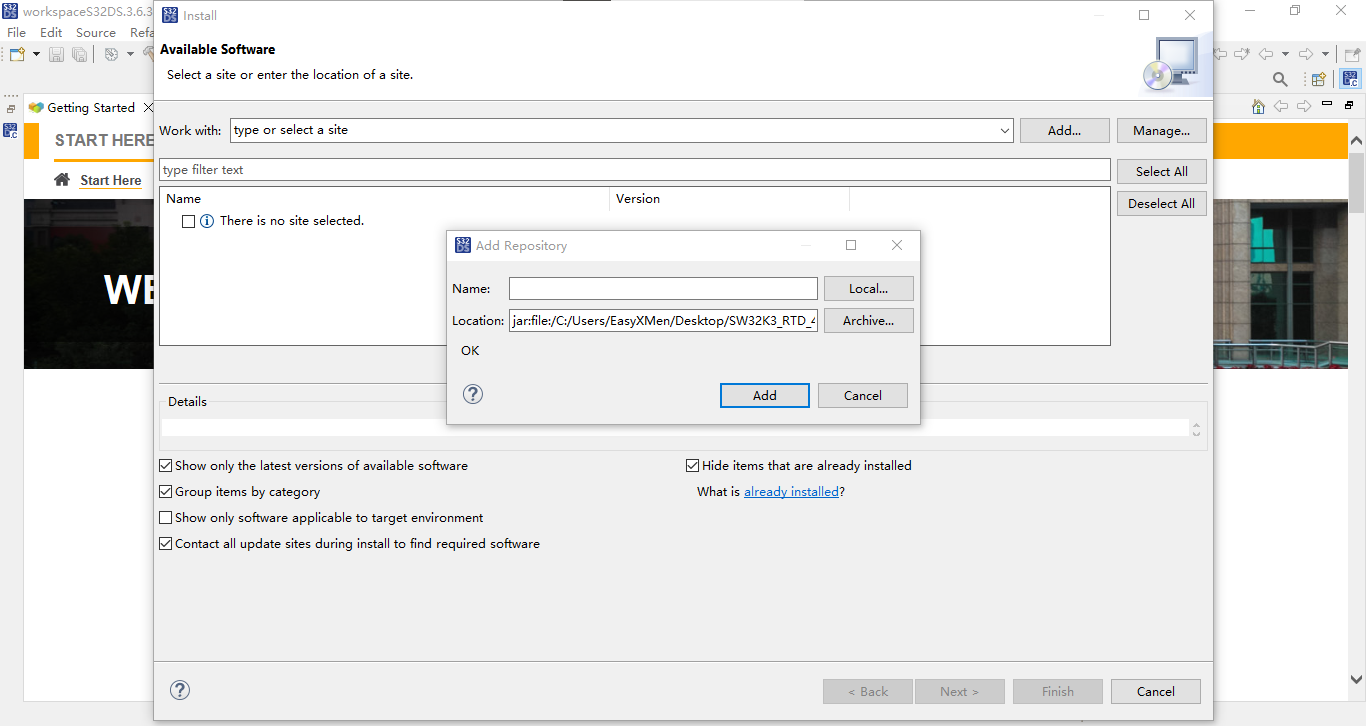This screenshot has height=726, width=1366.
Task: Click the Restore icon in left sidebar
Action: click(10, 109)
